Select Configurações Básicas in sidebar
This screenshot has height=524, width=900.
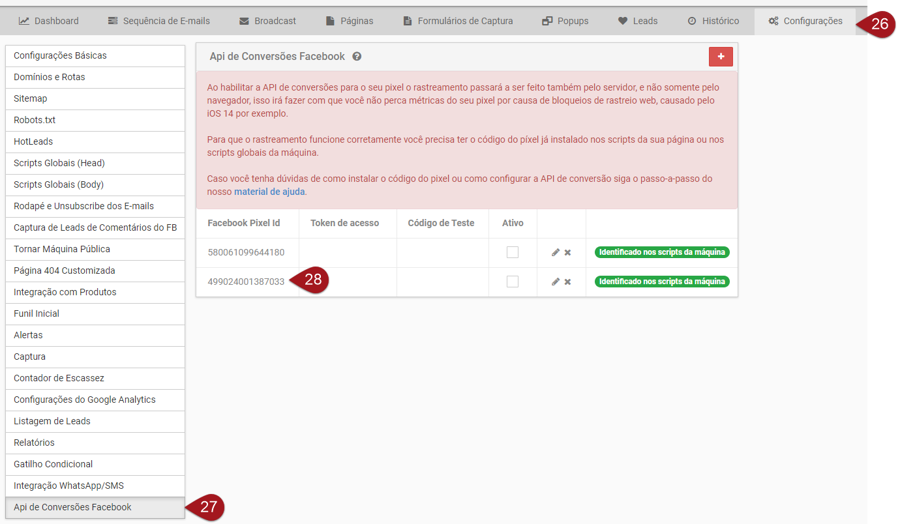pos(95,56)
